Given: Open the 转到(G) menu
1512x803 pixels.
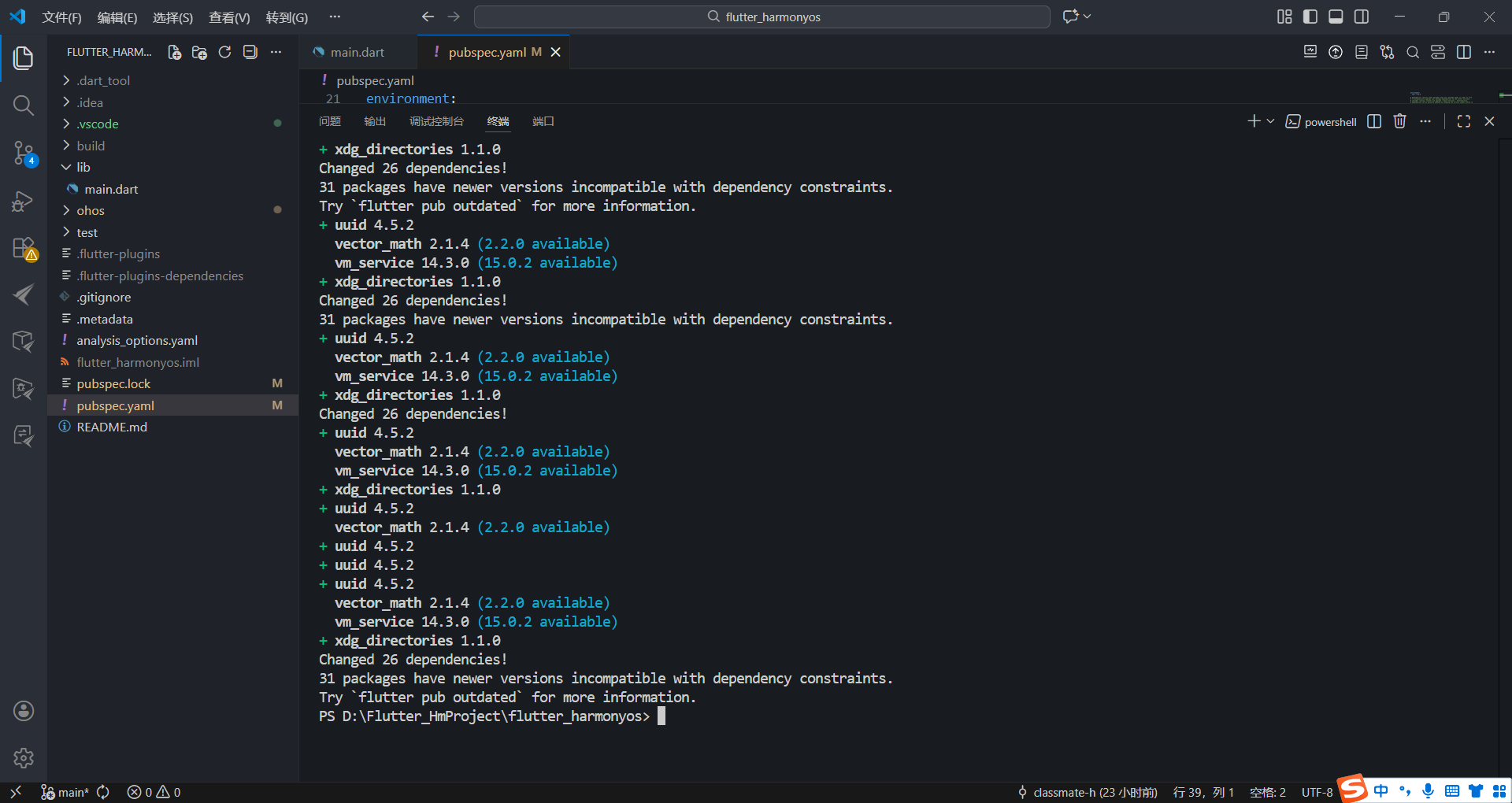Looking at the screenshot, I should [x=287, y=17].
